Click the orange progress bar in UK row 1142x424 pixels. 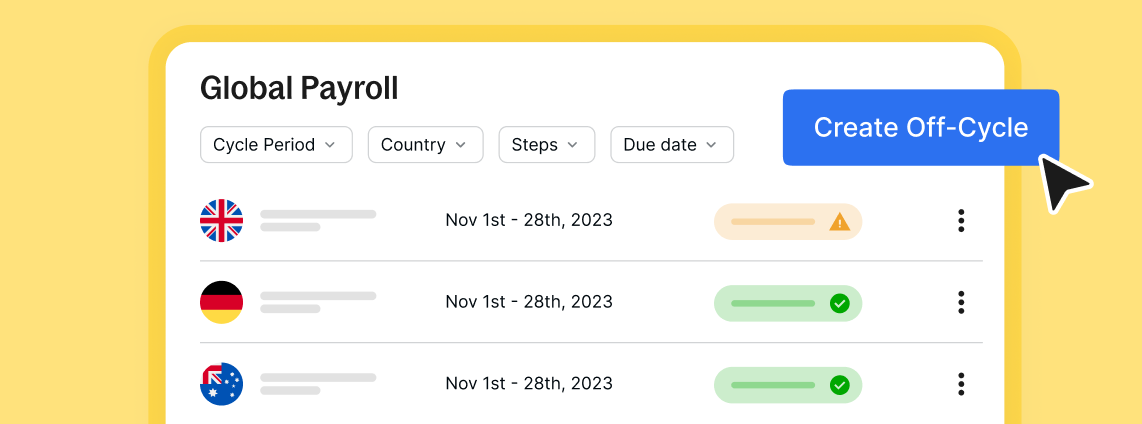(x=773, y=222)
